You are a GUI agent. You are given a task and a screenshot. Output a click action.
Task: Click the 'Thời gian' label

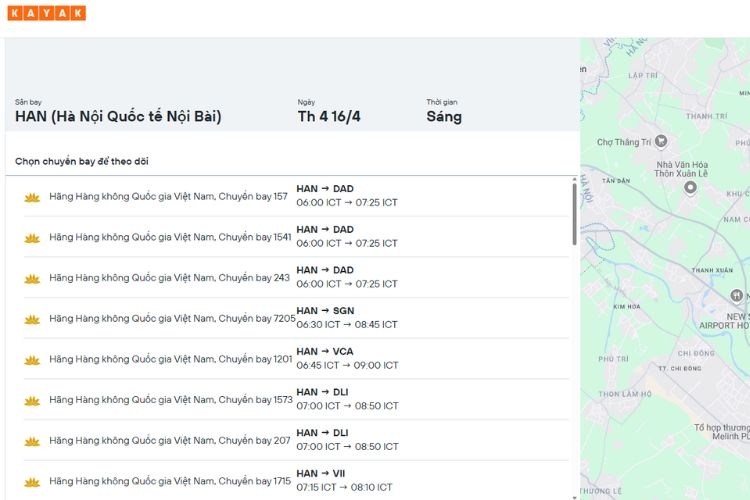pyautogui.click(x=442, y=102)
